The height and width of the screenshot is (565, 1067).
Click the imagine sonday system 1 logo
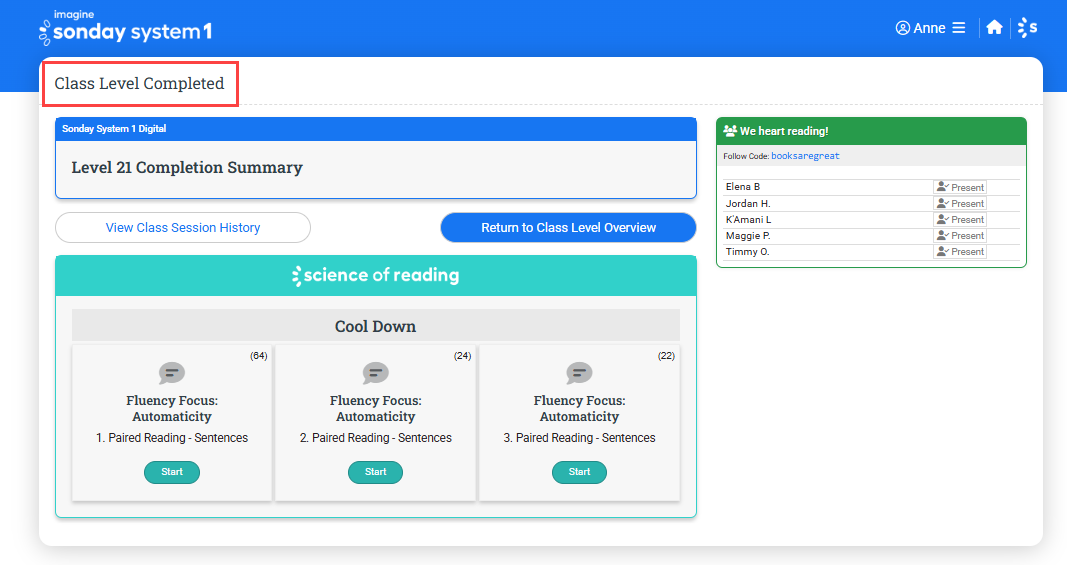pos(126,28)
